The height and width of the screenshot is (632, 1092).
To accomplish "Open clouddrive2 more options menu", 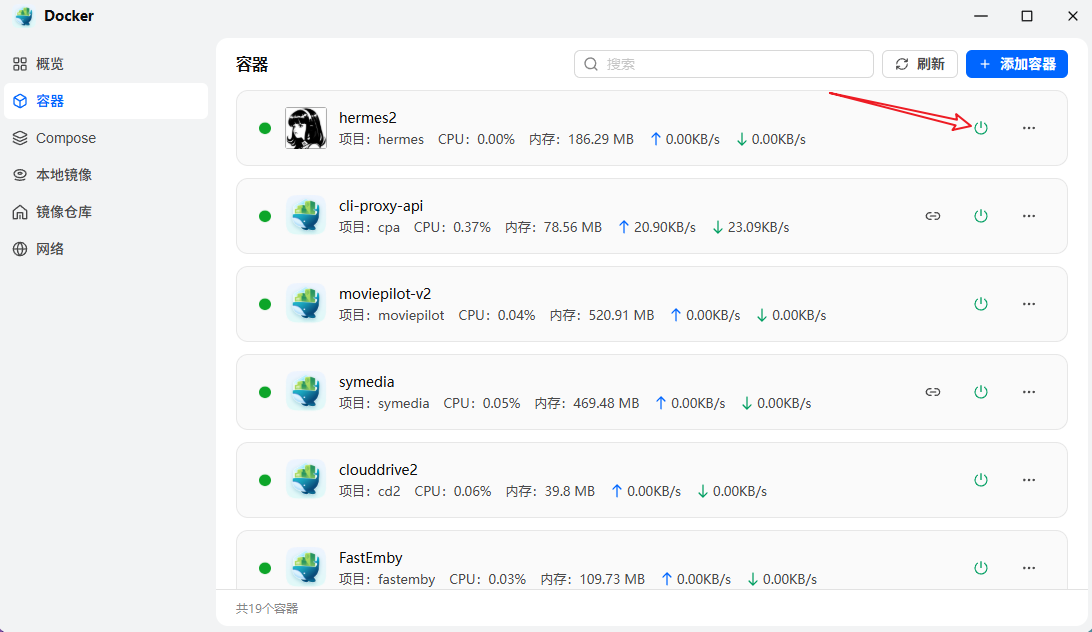I will pyautogui.click(x=1029, y=480).
